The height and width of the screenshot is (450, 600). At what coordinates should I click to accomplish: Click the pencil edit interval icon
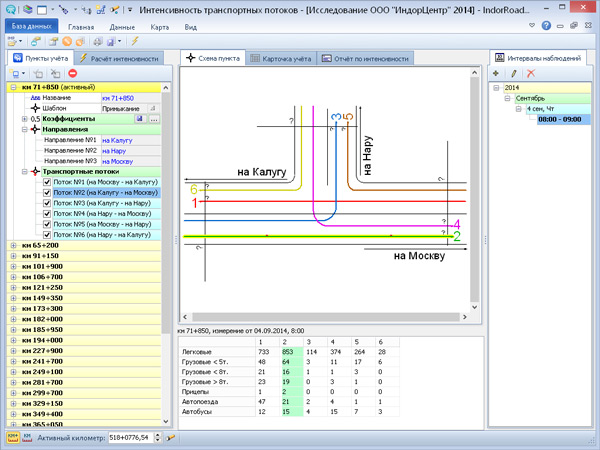[x=514, y=74]
